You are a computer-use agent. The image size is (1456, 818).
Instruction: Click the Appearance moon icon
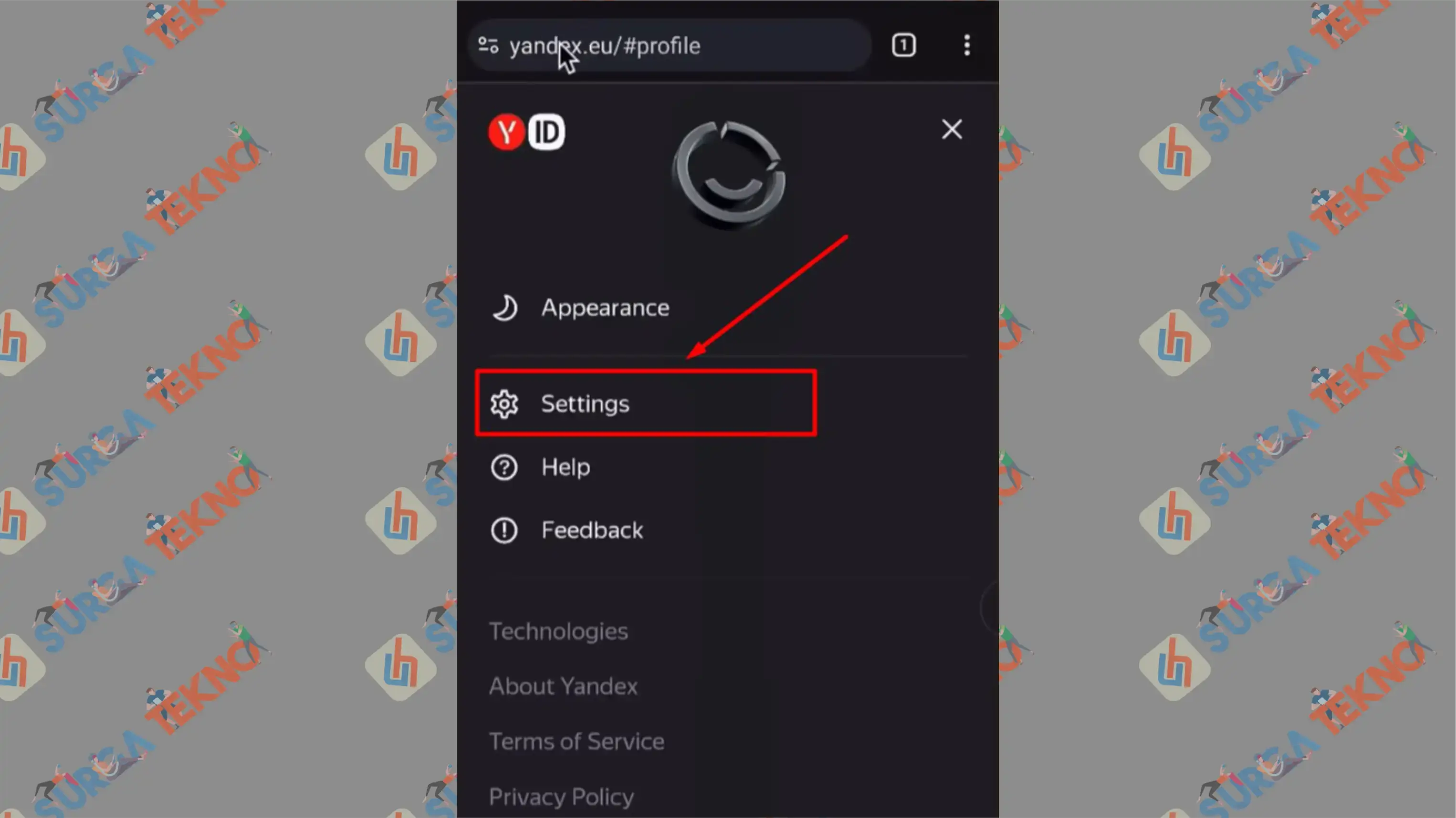(x=504, y=307)
